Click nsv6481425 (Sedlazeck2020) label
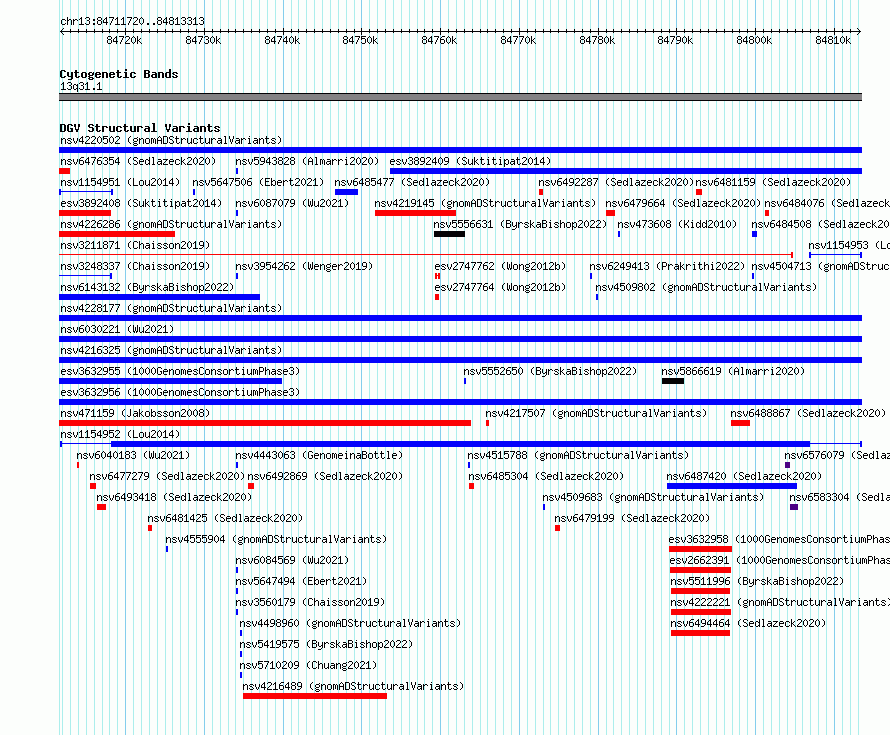The image size is (890, 735). [x=225, y=518]
